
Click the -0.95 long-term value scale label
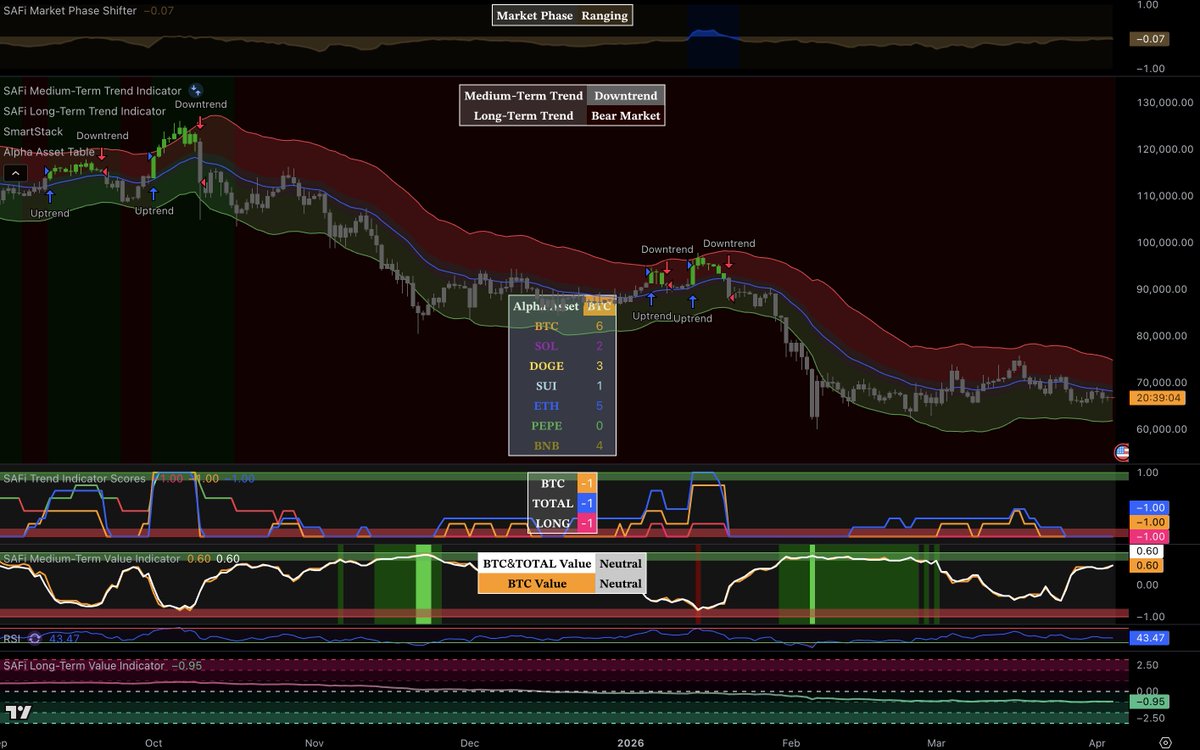1148,702
